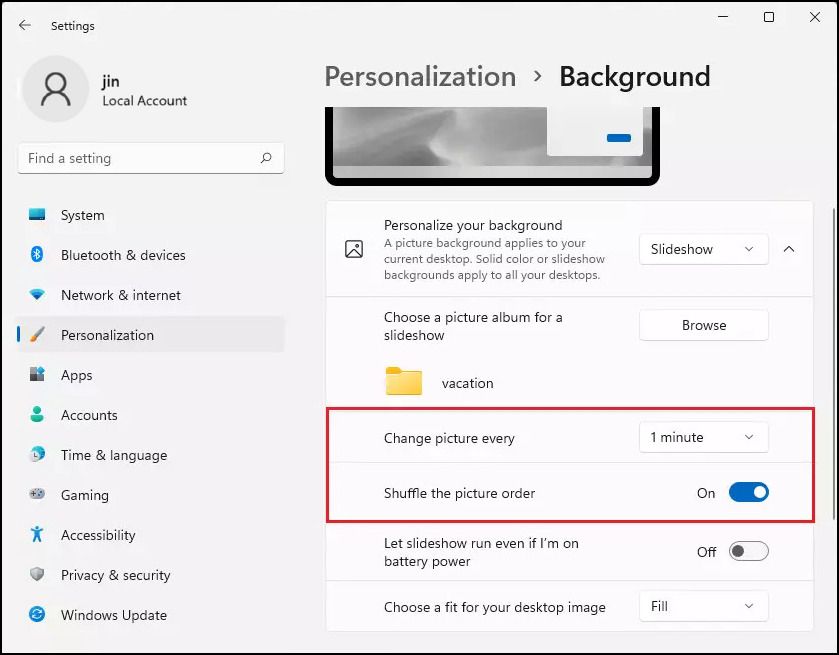839x655 pixels.
Task: Turn off Shuffle the picture order
Action: tap(749, 492)
